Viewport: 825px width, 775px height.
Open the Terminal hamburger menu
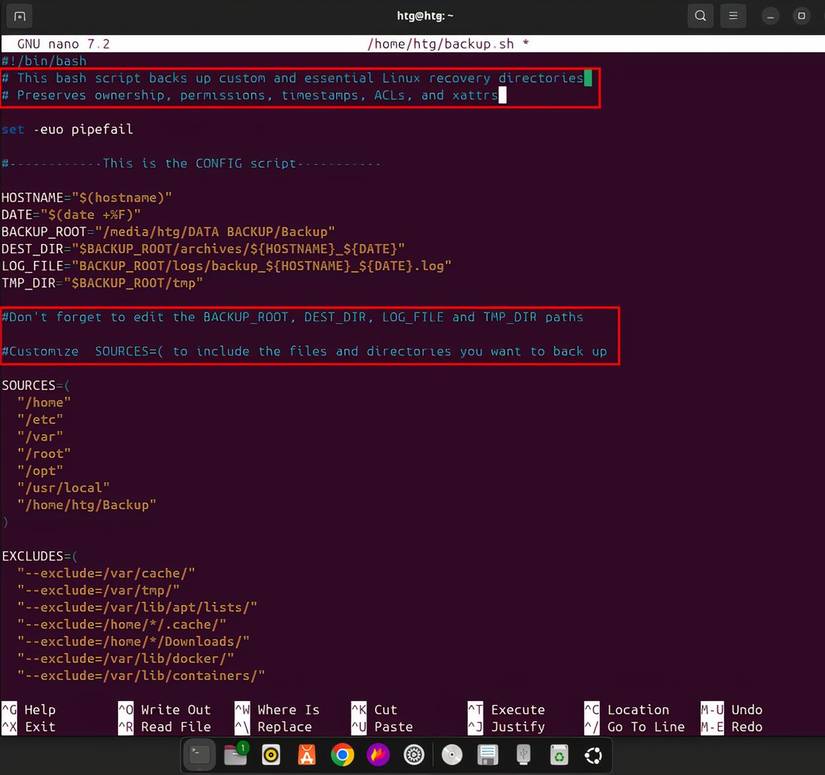click(734, 16)
